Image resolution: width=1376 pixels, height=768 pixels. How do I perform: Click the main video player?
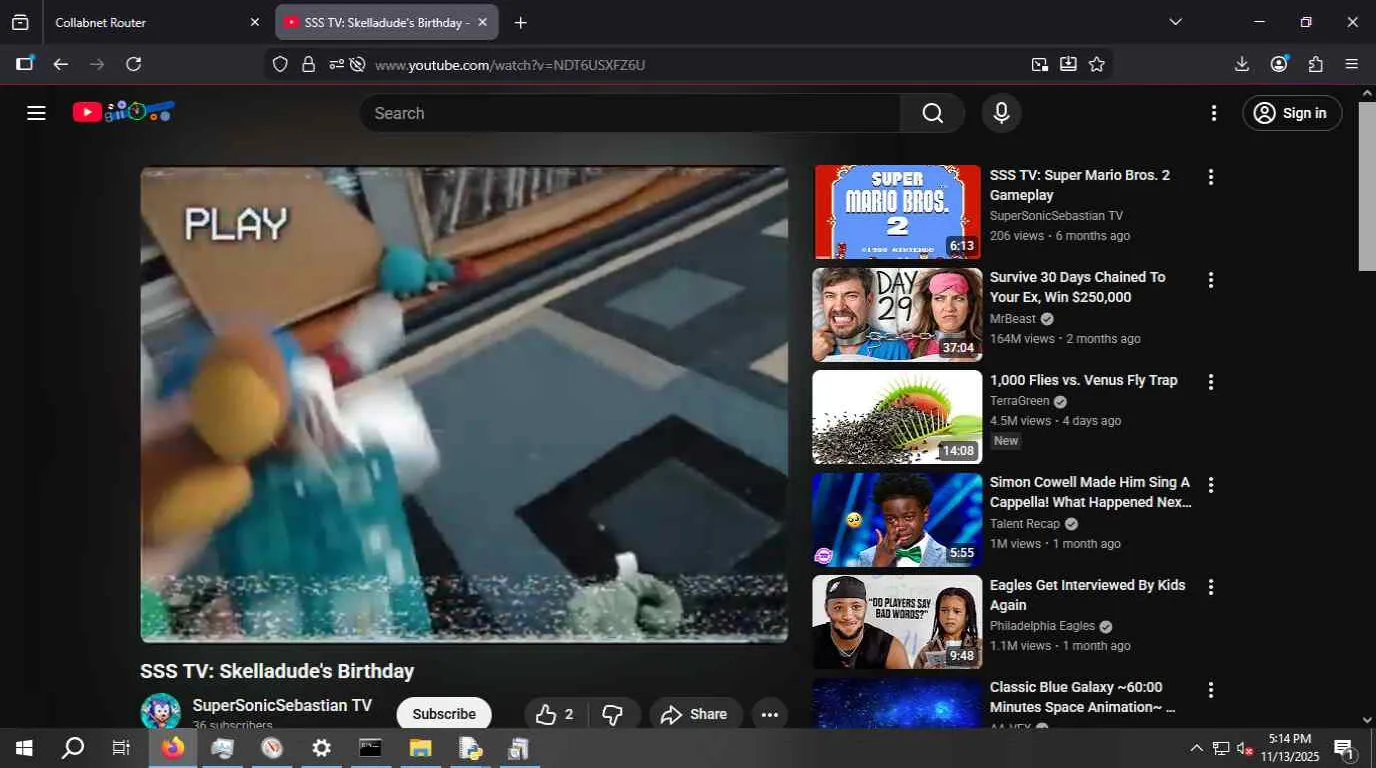pos(464,404)
